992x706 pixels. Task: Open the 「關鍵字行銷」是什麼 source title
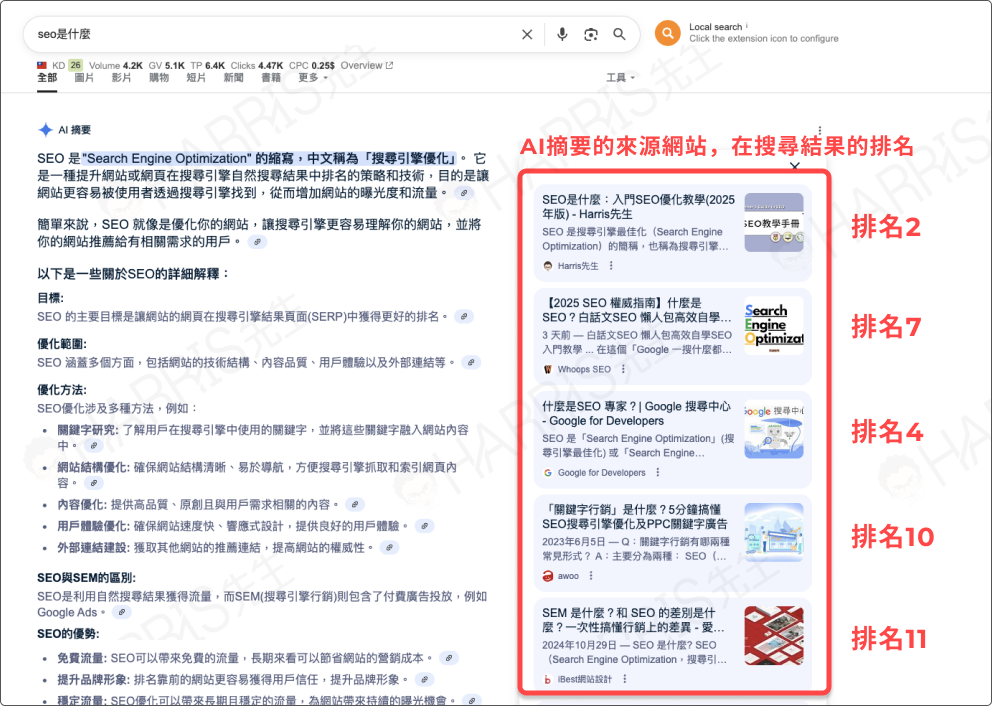(x=635, y=517)
